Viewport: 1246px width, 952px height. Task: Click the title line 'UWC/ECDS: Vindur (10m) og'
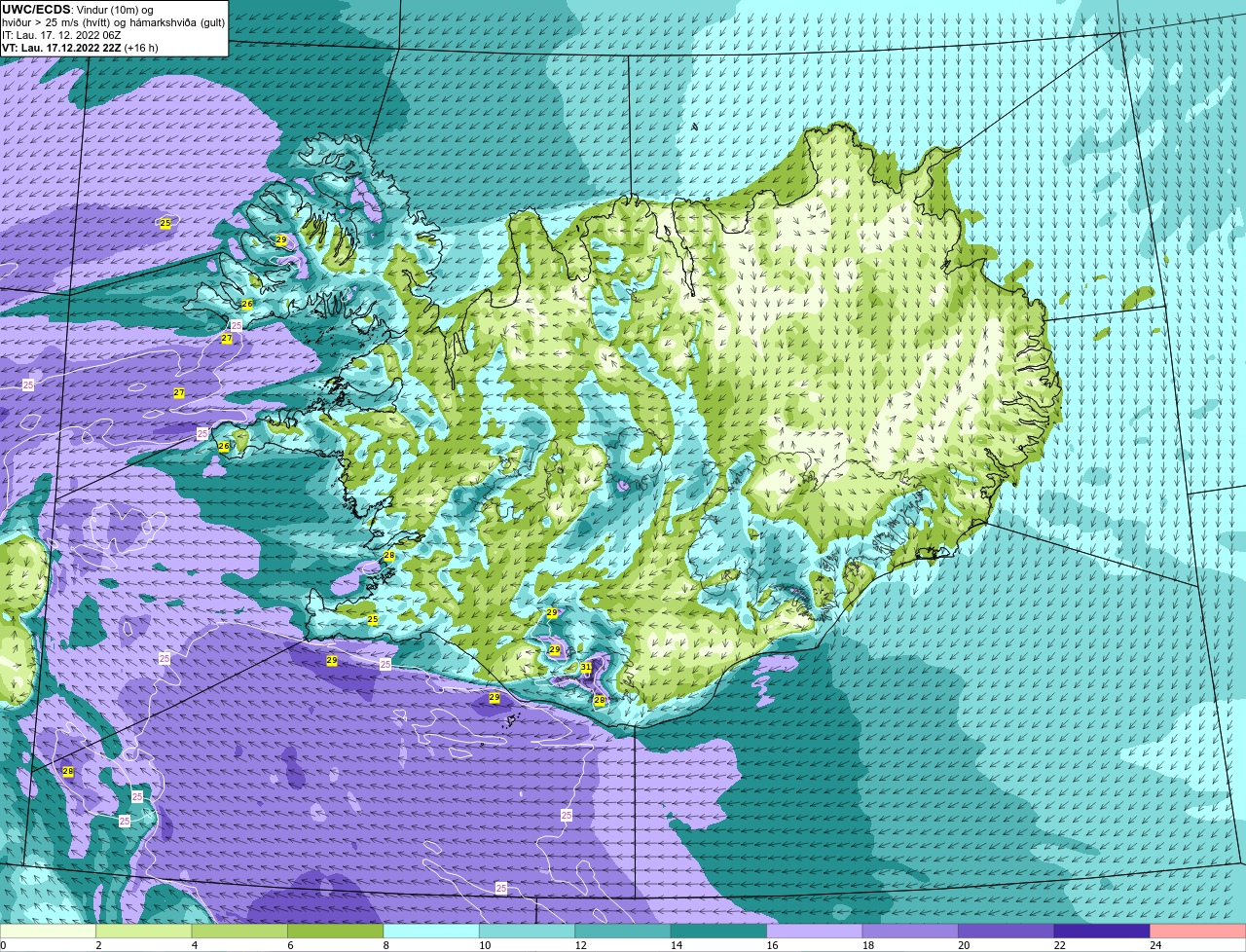tap(78, 10)
